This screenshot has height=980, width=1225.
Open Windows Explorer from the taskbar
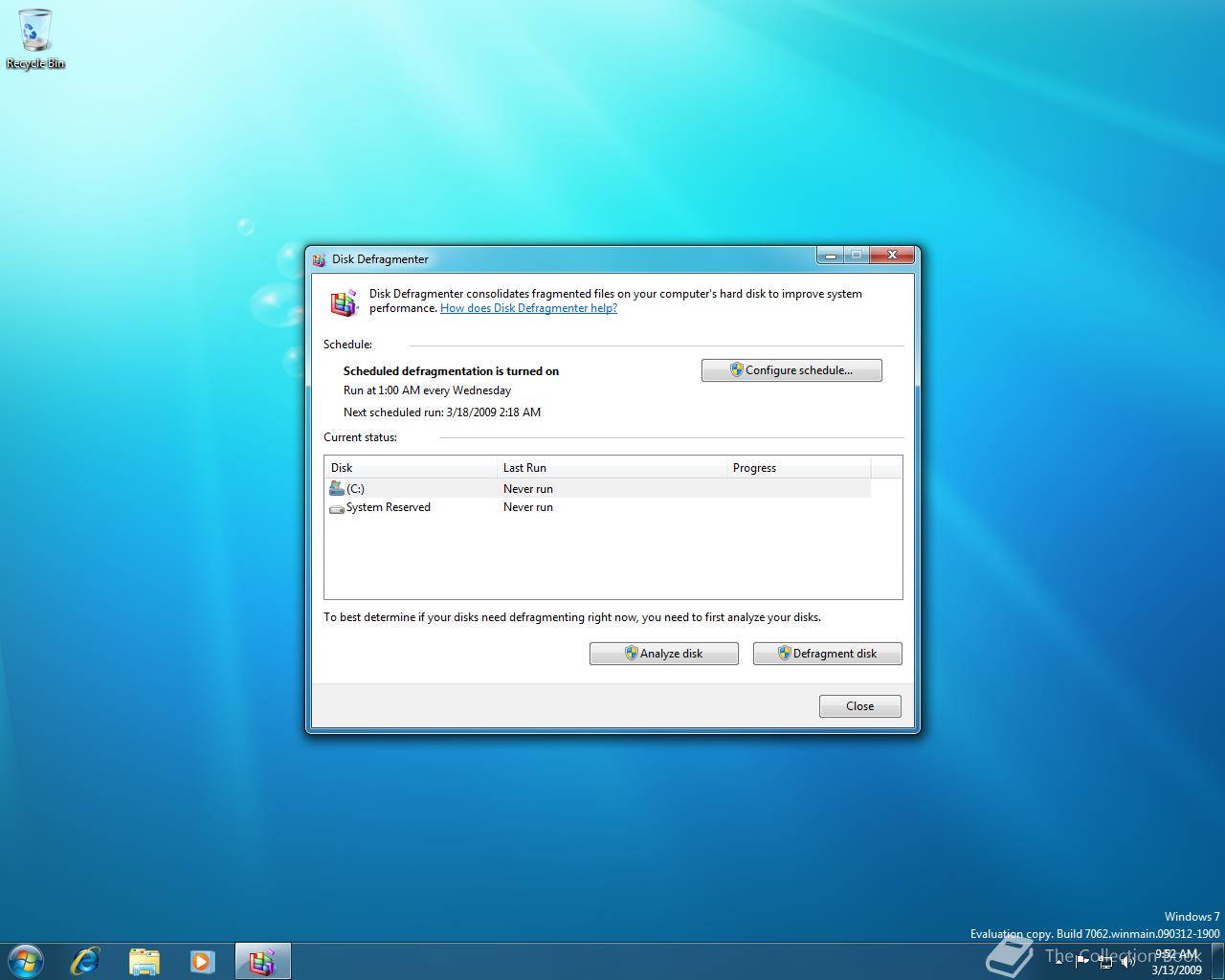click(x=144, y=961)
